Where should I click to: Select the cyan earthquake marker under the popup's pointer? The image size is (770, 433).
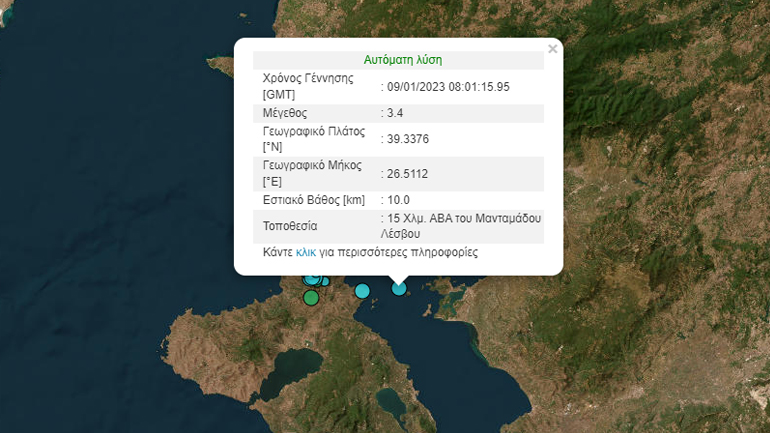tap(399, 288)
